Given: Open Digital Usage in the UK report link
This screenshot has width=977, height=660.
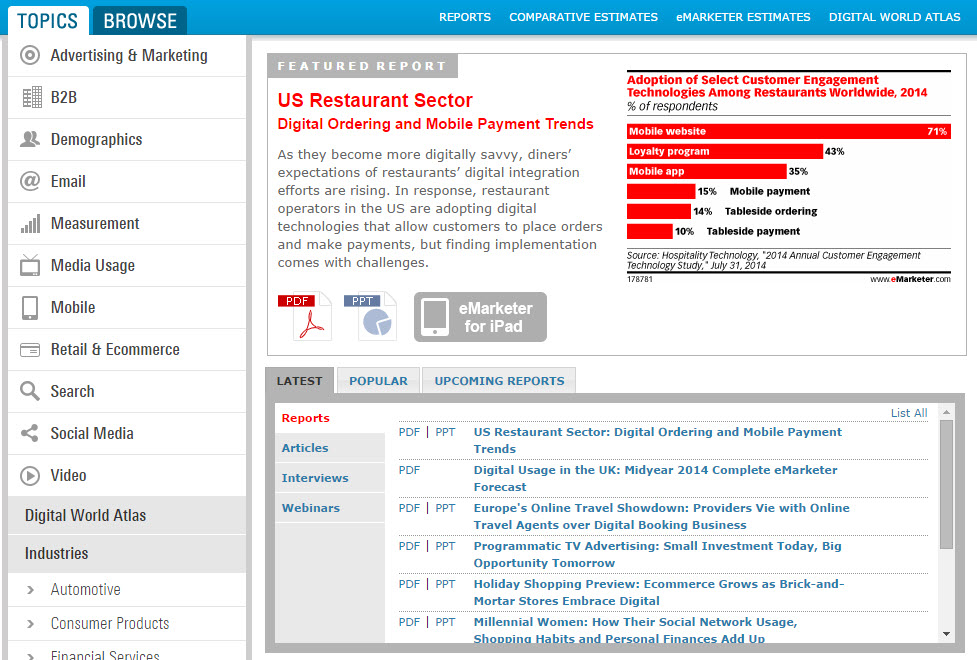Looking at the screenshot, I should point(655,478).
